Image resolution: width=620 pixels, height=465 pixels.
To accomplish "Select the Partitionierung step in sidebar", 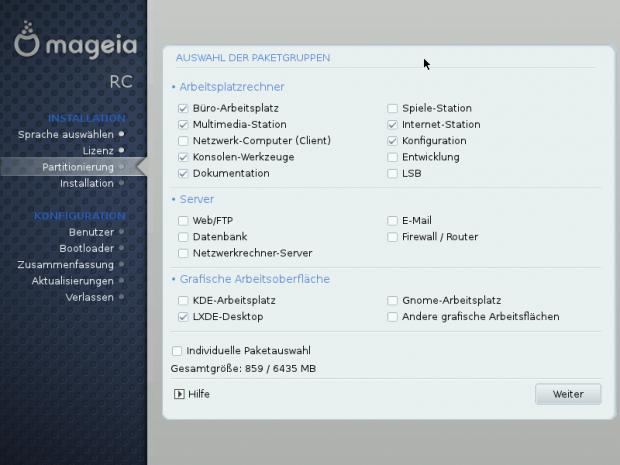I will click(78, 167).
